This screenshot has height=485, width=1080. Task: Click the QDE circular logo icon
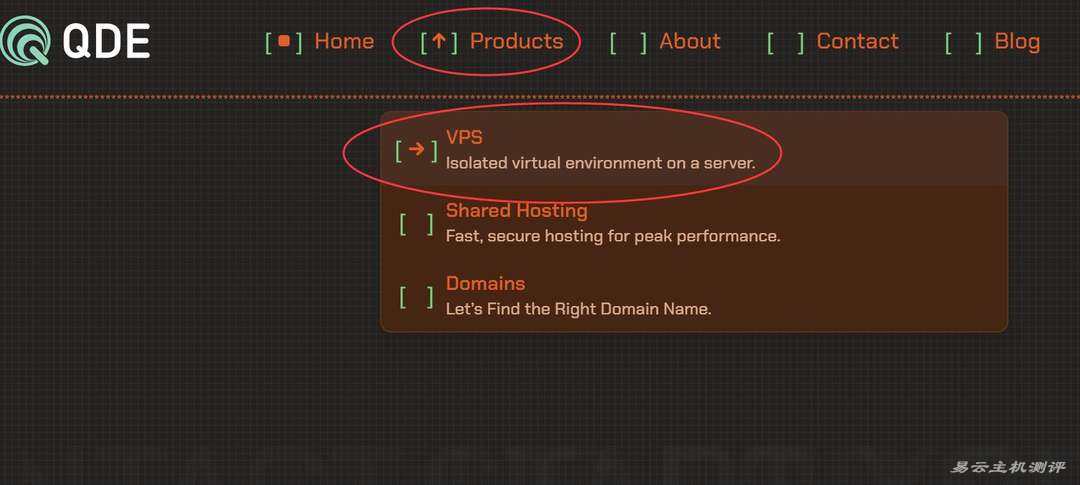point(24,40)
